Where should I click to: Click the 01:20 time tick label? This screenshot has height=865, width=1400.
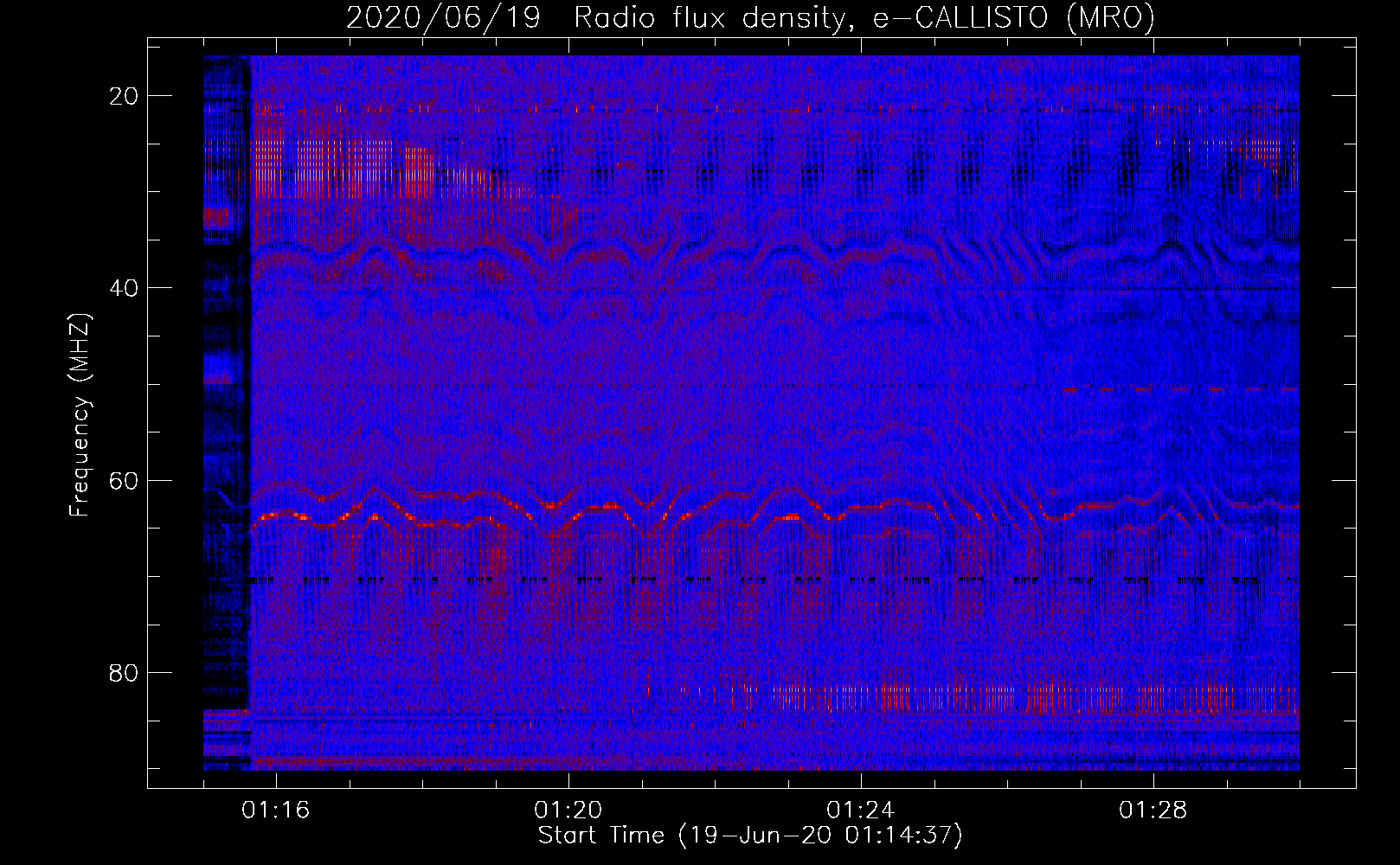[x=568, y=811]
